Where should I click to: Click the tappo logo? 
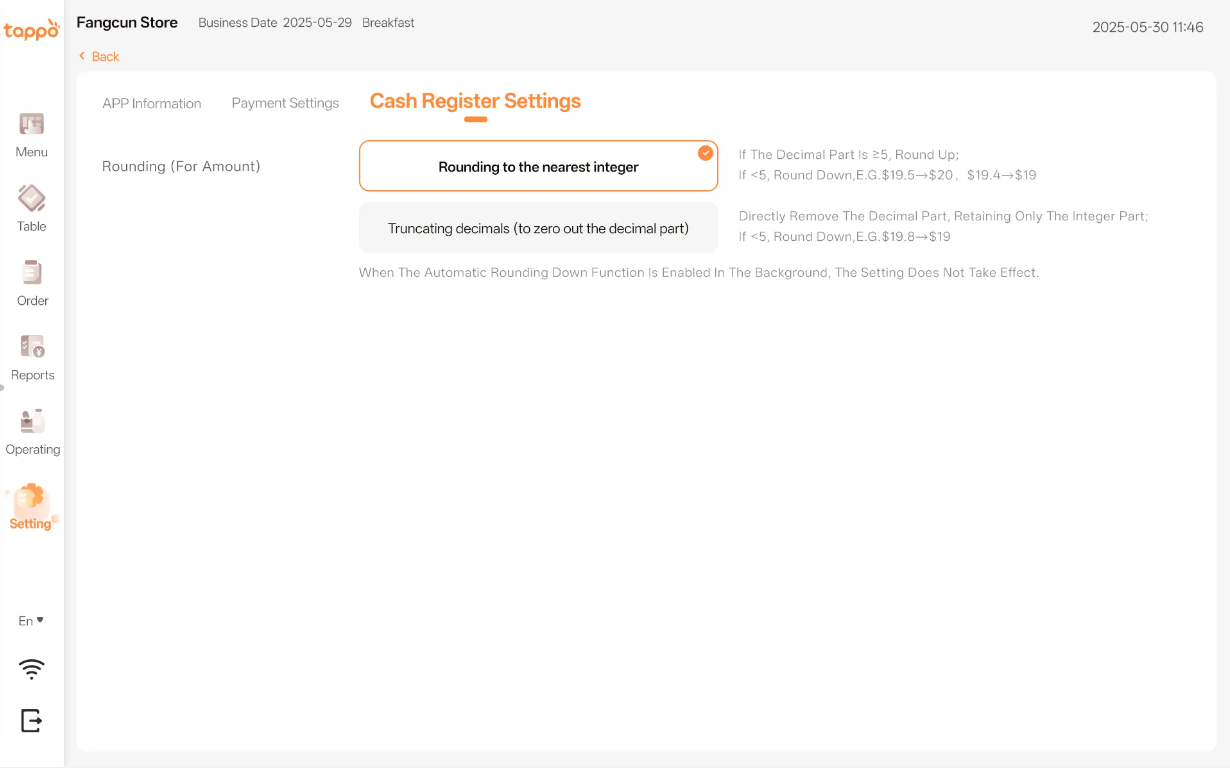(31, 30)
